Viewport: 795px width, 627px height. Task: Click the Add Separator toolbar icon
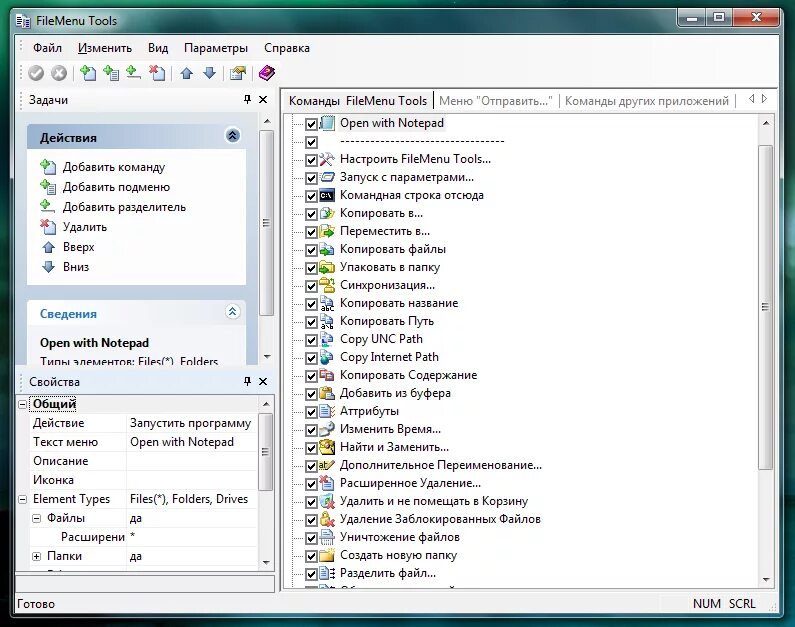pyautogui.click(x=133, y=73)
